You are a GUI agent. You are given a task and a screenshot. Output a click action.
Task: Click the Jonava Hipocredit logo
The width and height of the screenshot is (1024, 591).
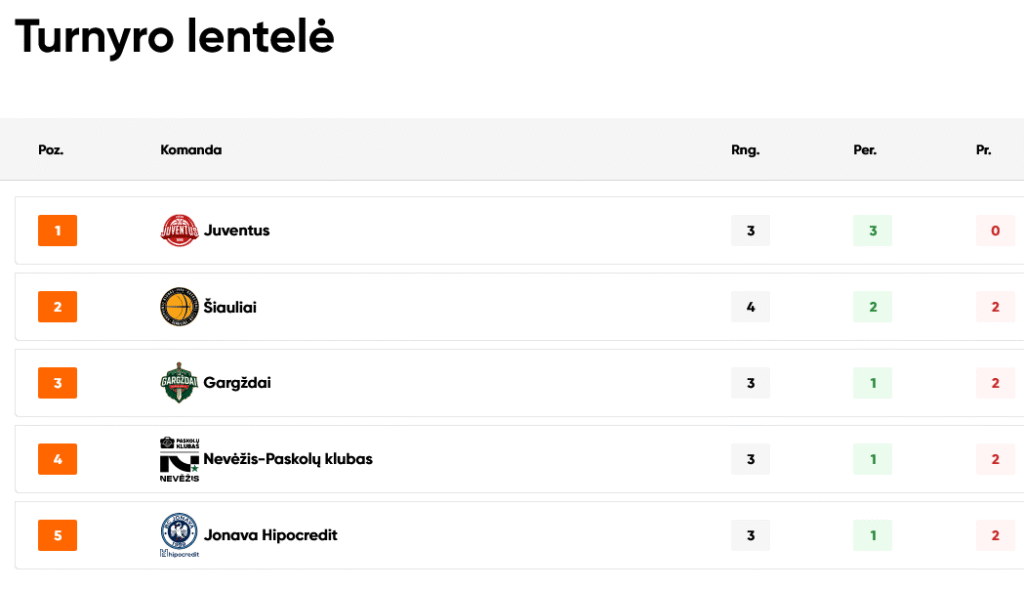pyautogui.click(x=180, y=535)
